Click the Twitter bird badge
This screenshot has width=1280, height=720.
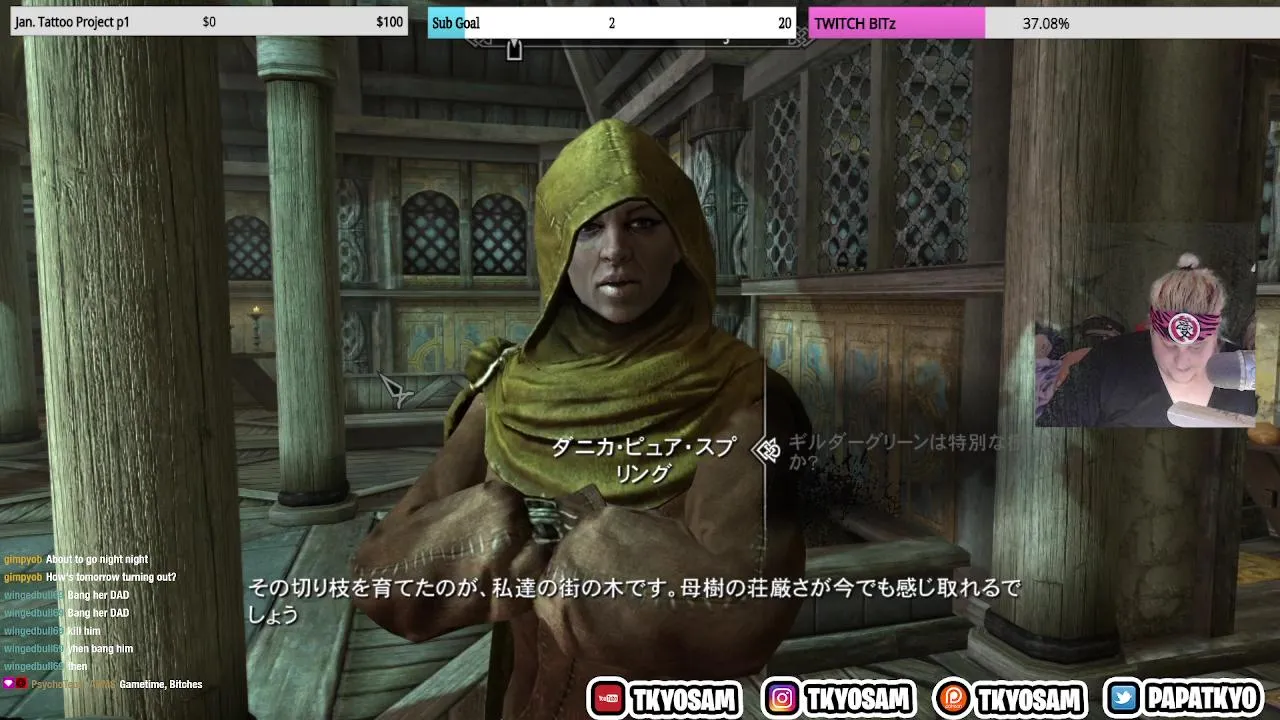(x=1125, y=698)
